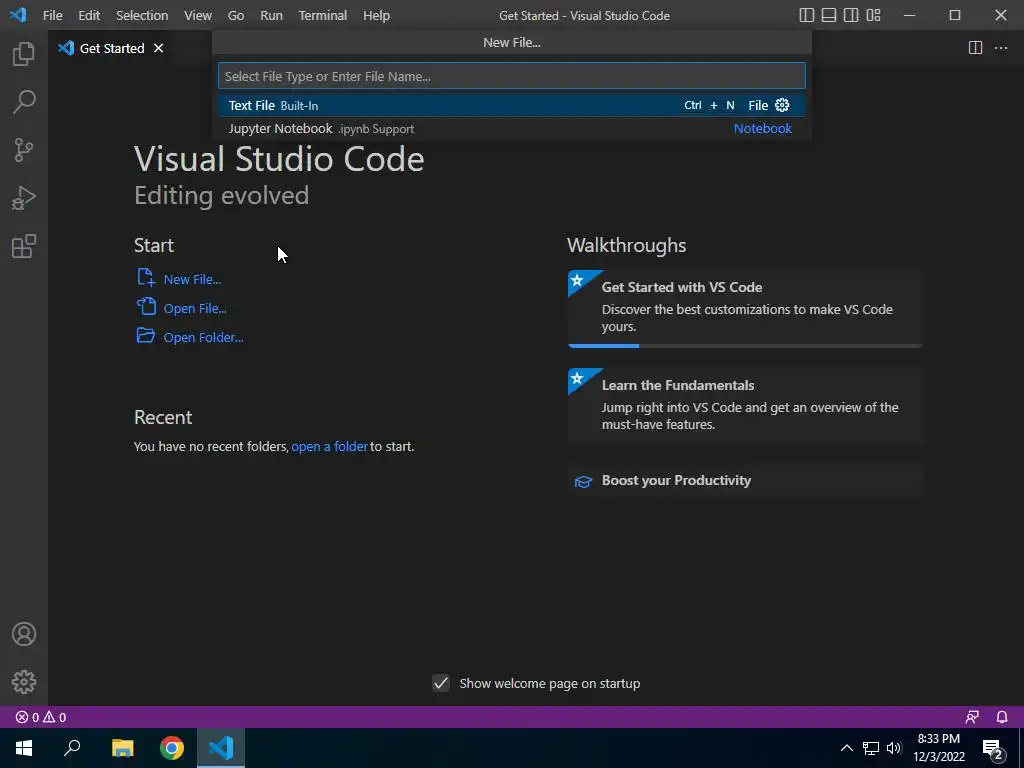Open Get Started with VS Code walkthrough
1024x768 pixels.
tap(745, 308)
